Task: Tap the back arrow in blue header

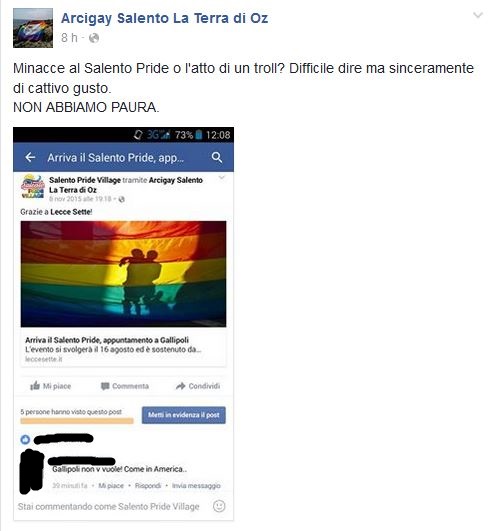Action: pos(30,157)
